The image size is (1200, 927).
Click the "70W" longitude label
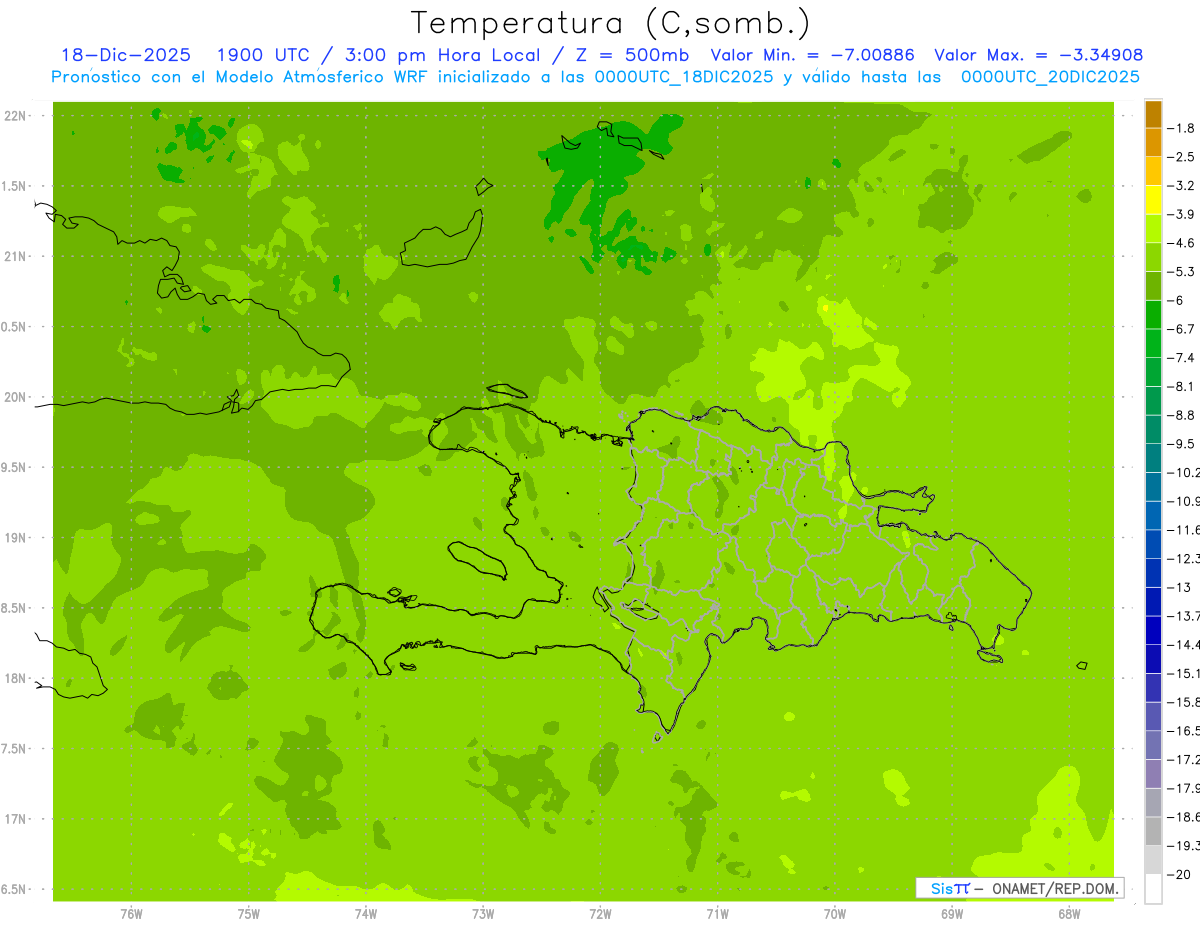coord(835,913)
